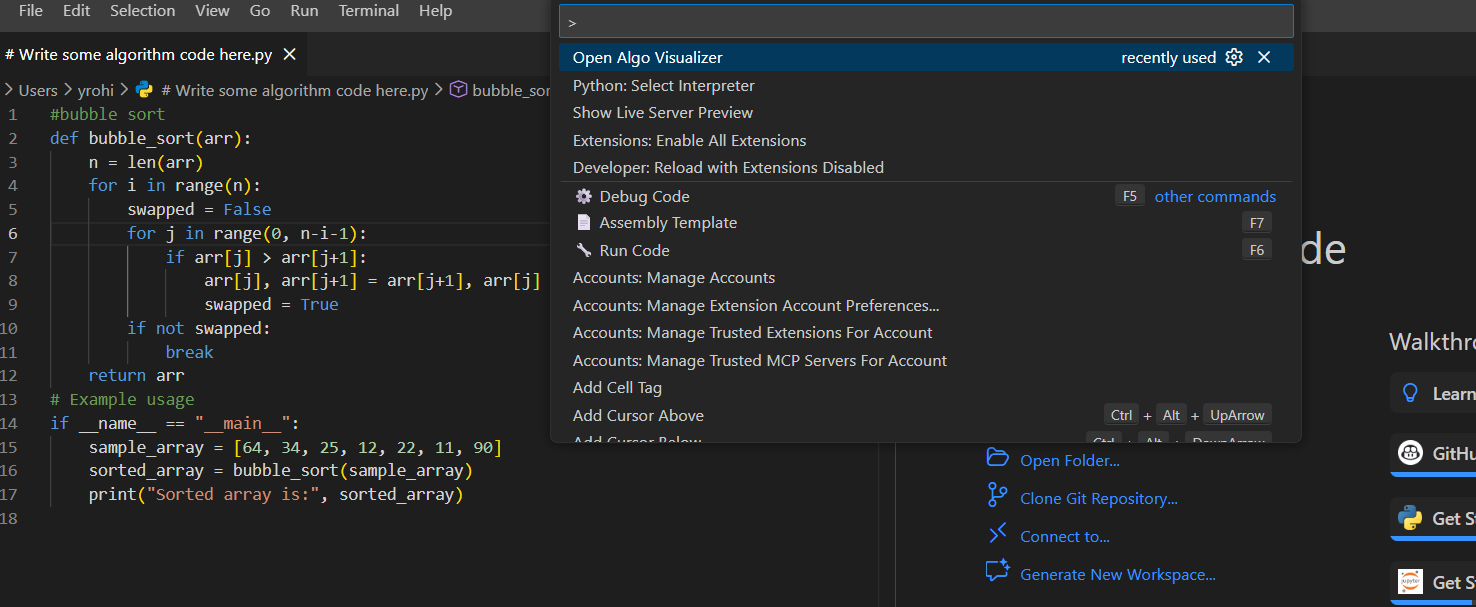Configure keybinding gear for Algo Visualizer
1476x607 pixels.
(x=1234, y=58)
